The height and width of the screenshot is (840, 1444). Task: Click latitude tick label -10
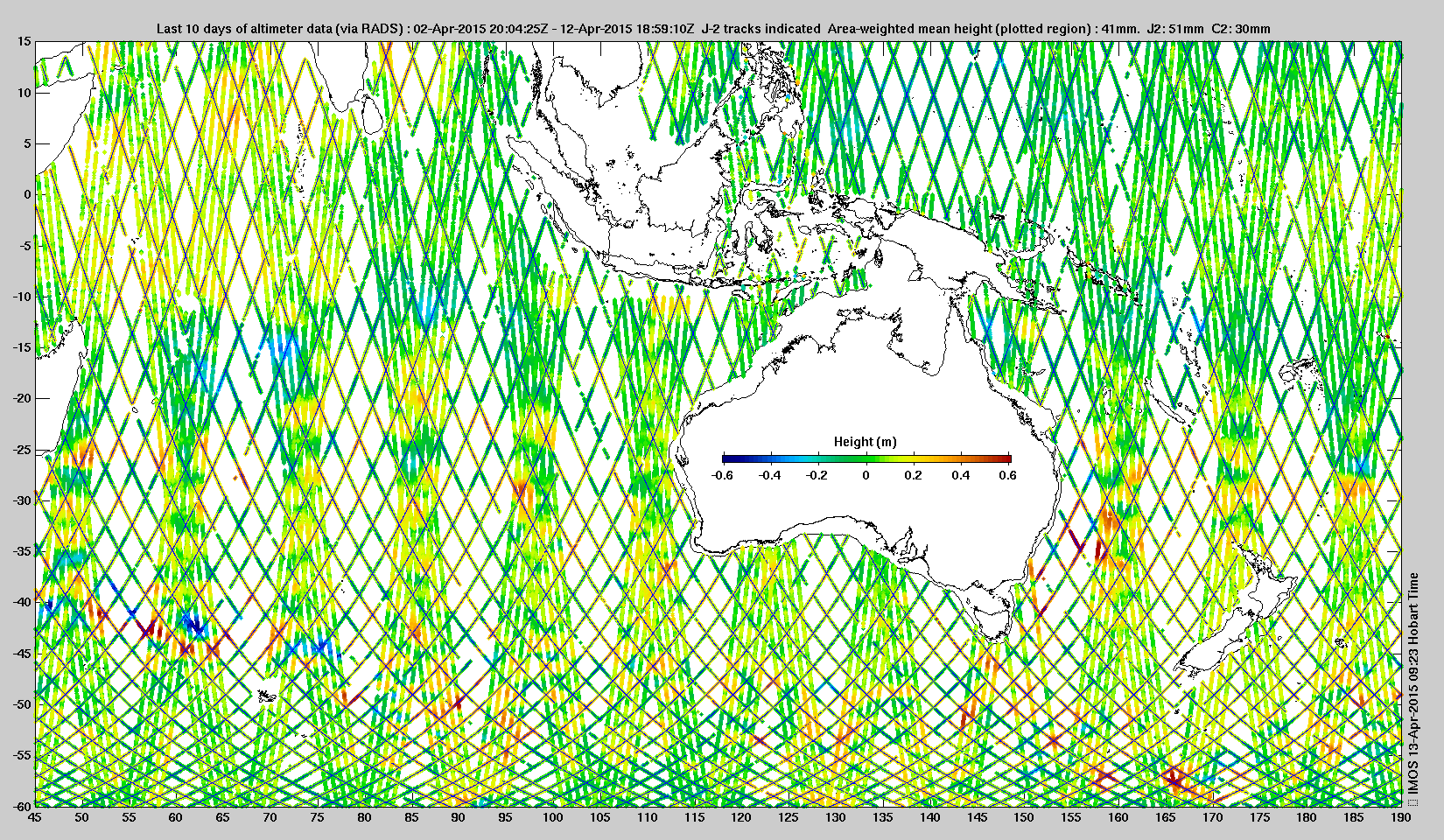[20, 296]
